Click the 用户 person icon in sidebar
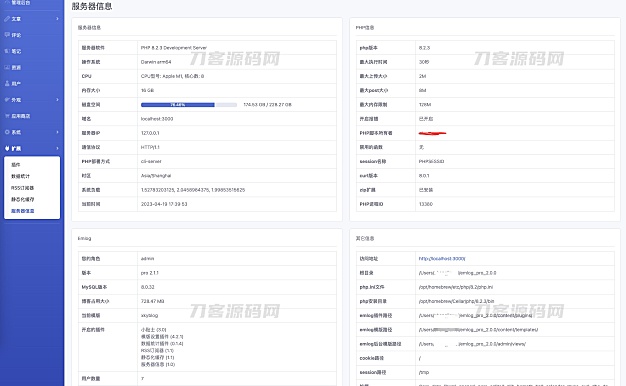This screenshot has height=386, width=626. (7, 83)
